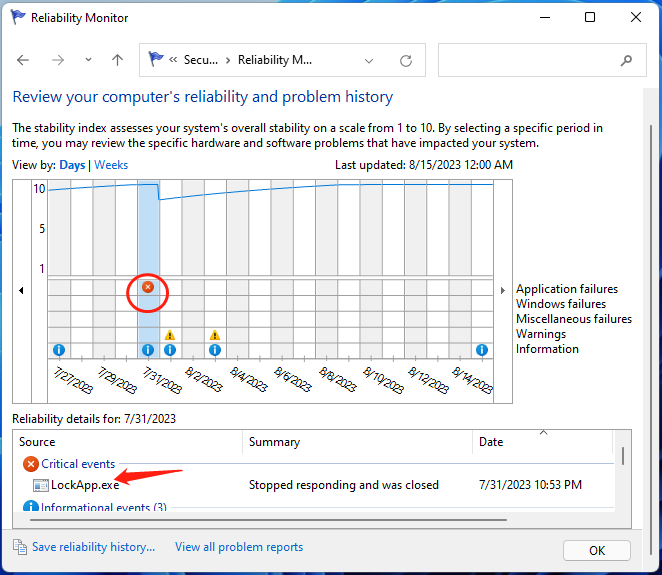Click 'Stopped responding and was closed' summary
662x575 pixels.
pyautogui.click(x=344, y=485)
